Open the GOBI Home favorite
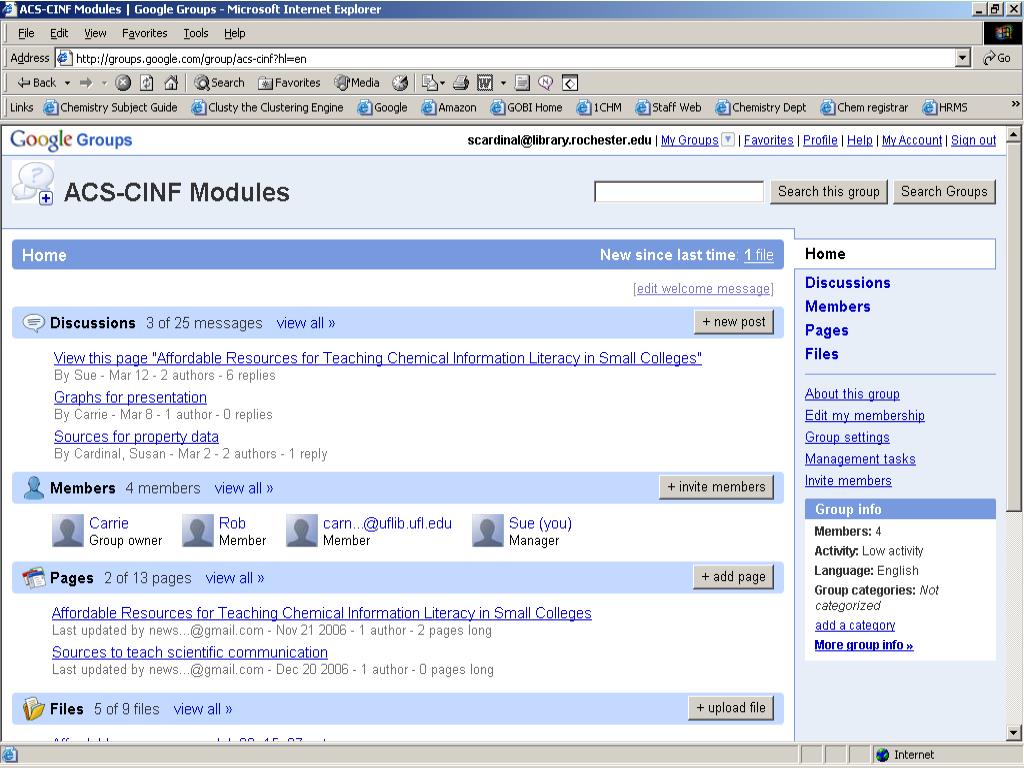 pyautogui.click(x=526, y=108)
